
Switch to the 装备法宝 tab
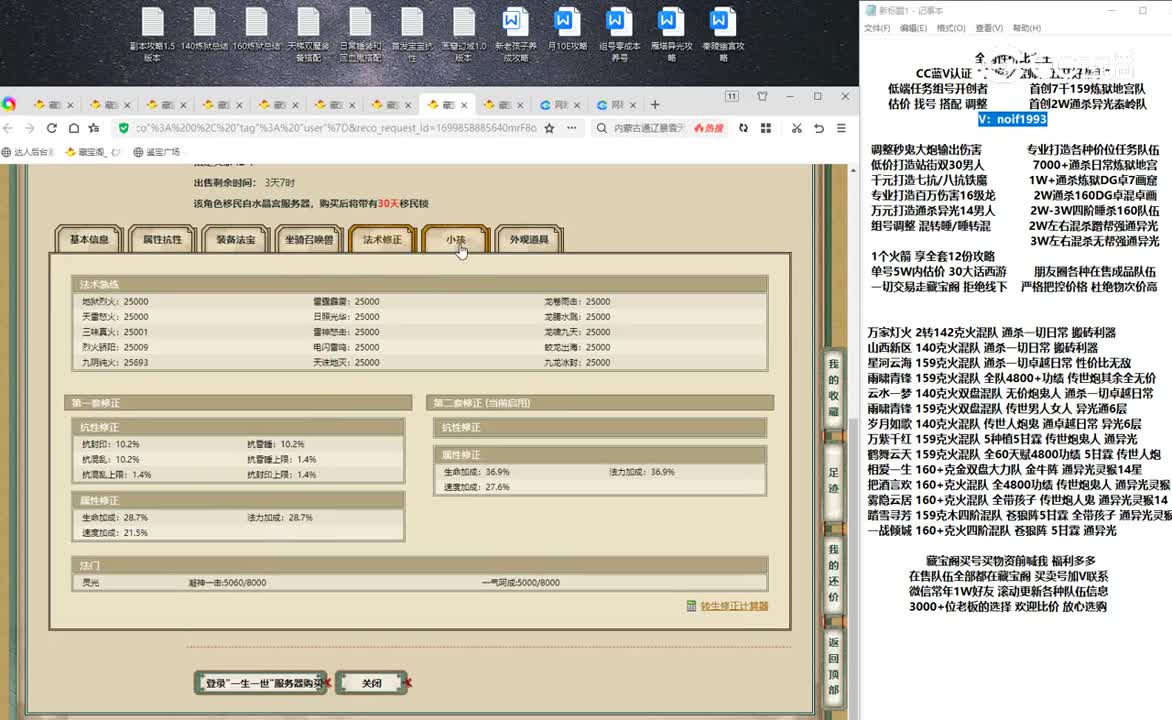[x=235, y=239]
